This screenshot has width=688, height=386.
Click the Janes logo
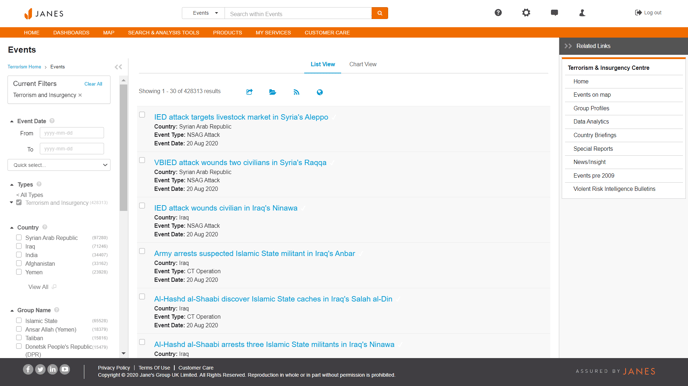click(x=43, y=14)
